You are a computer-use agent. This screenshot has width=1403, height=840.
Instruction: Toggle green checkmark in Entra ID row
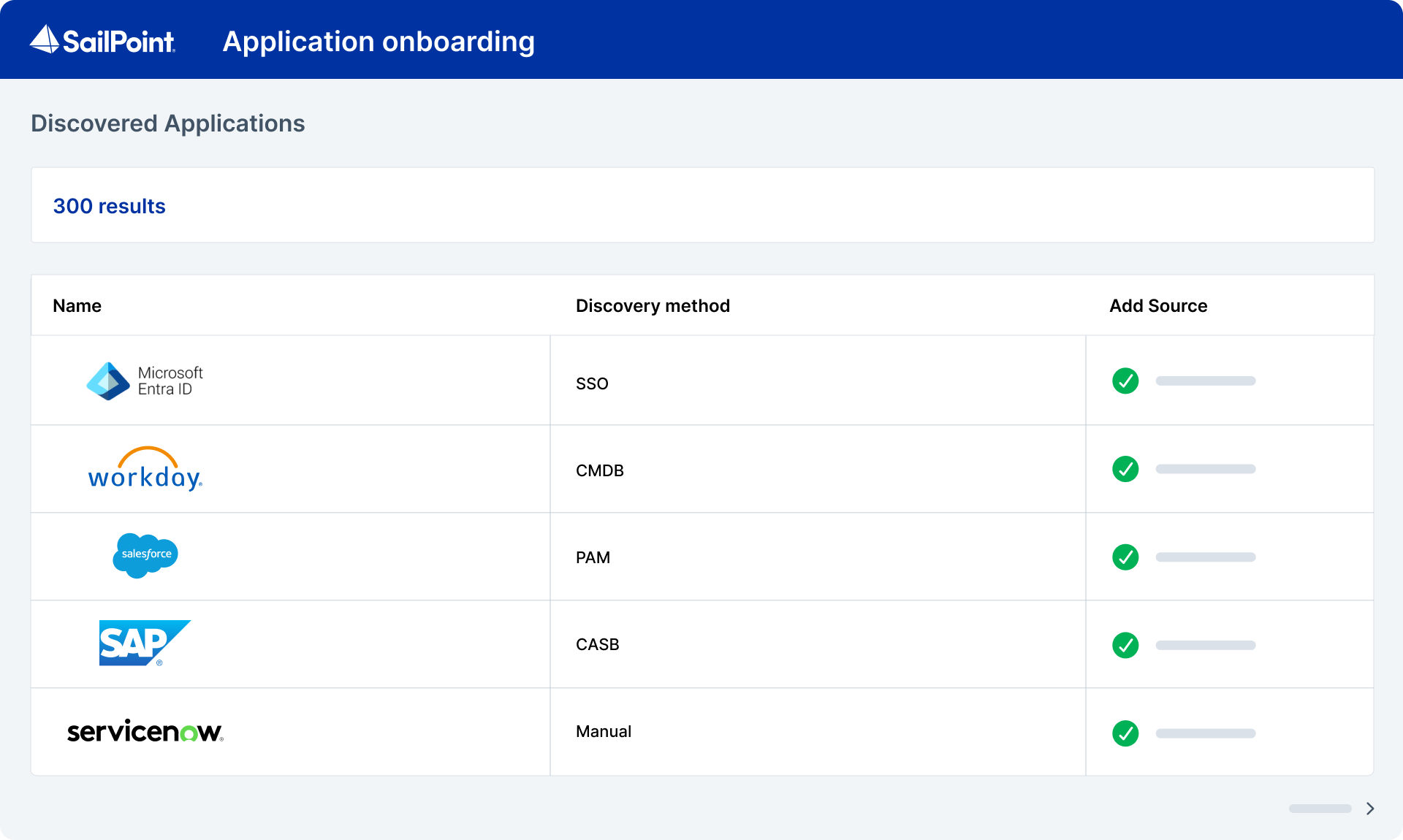point(1125,381)
